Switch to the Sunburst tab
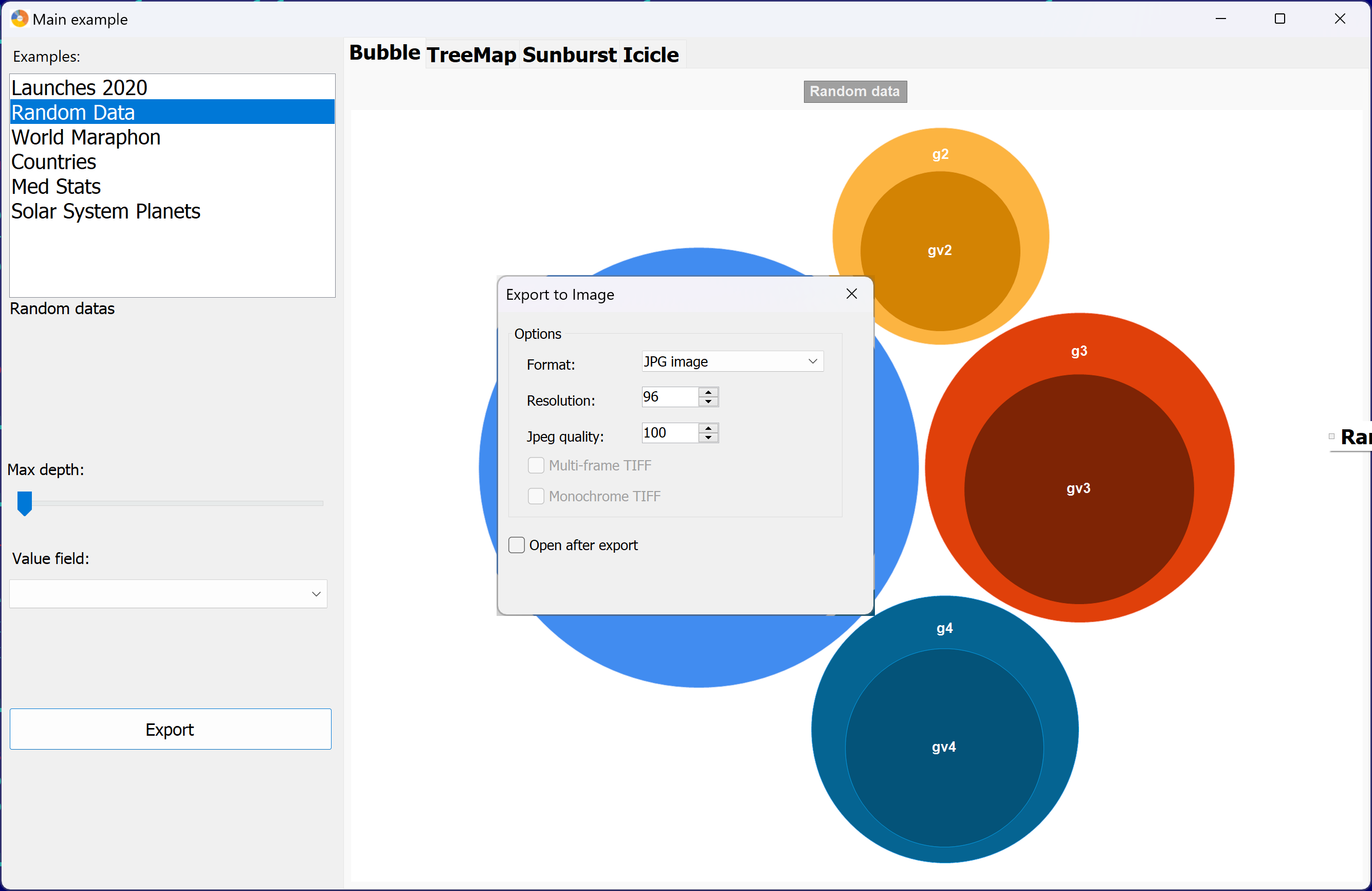The width and height of the screenshot is (1372, 891). coord(569,56)
